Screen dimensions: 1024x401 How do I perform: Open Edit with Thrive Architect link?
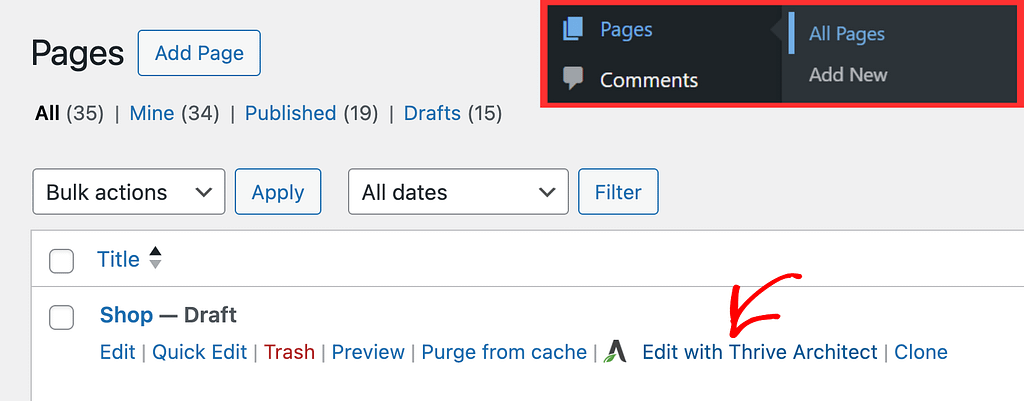760,352
